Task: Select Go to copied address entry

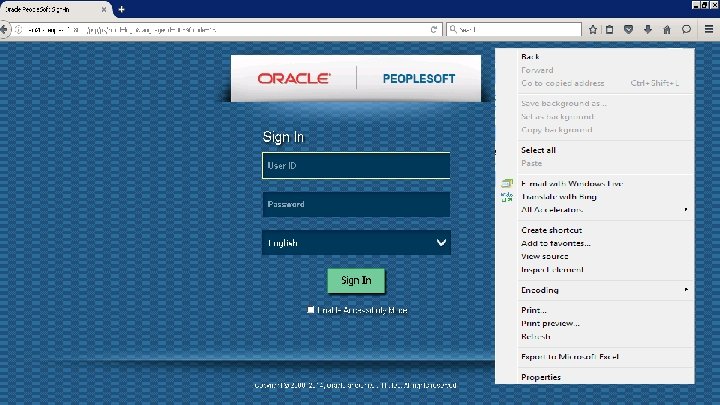Action: click(562, 83)
